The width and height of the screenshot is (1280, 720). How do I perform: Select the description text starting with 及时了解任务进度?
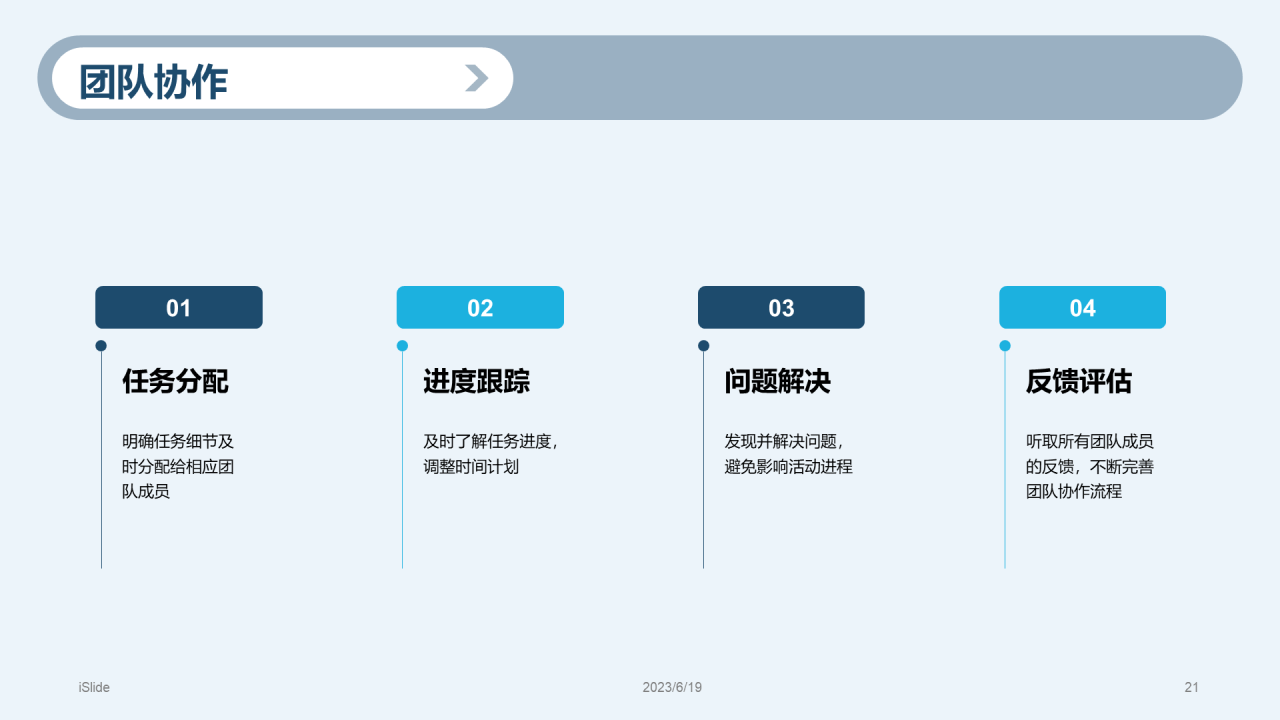pyautogui.click(x=490, y=454)
